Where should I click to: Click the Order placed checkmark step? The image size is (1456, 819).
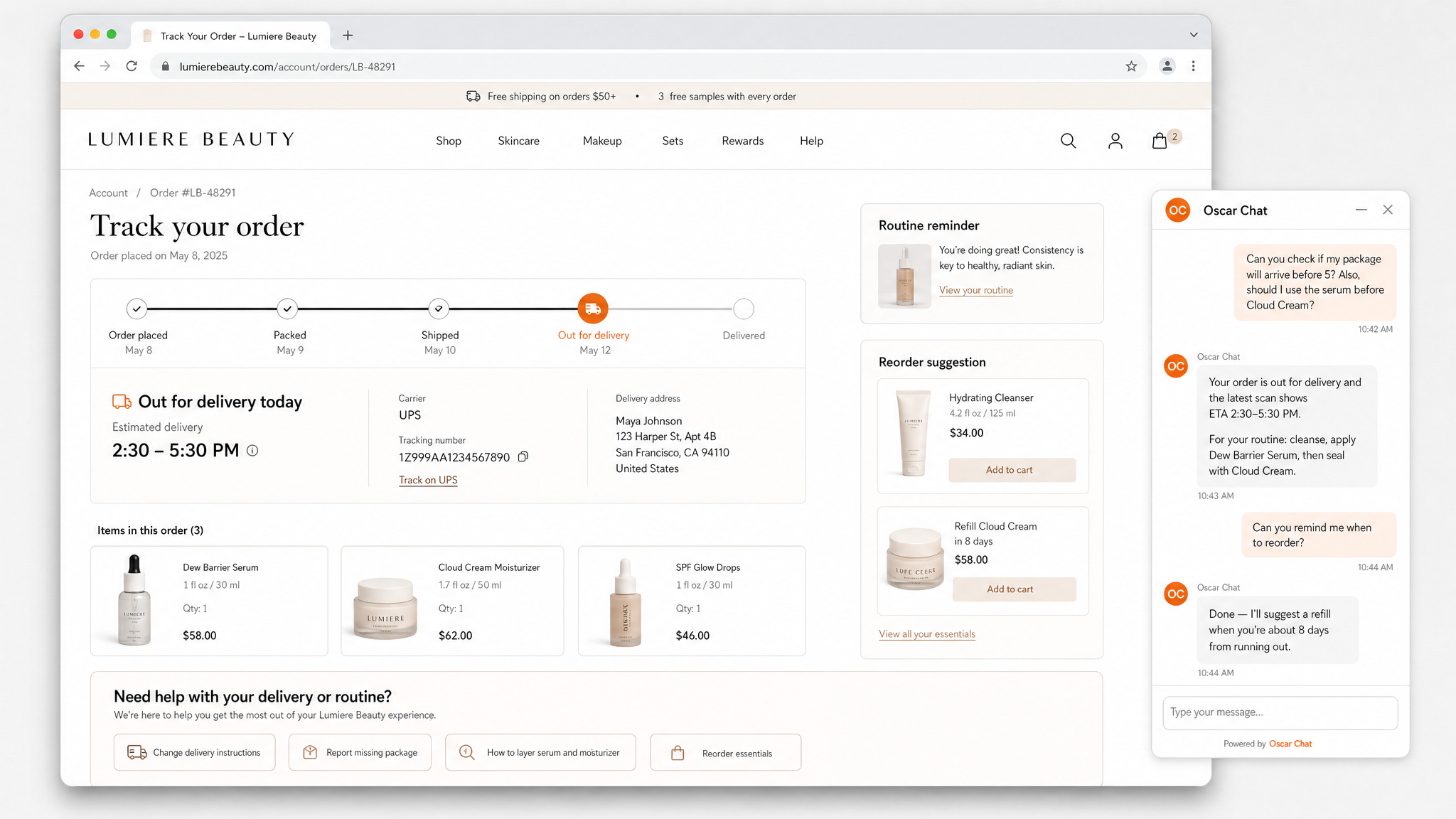[136, 309]
